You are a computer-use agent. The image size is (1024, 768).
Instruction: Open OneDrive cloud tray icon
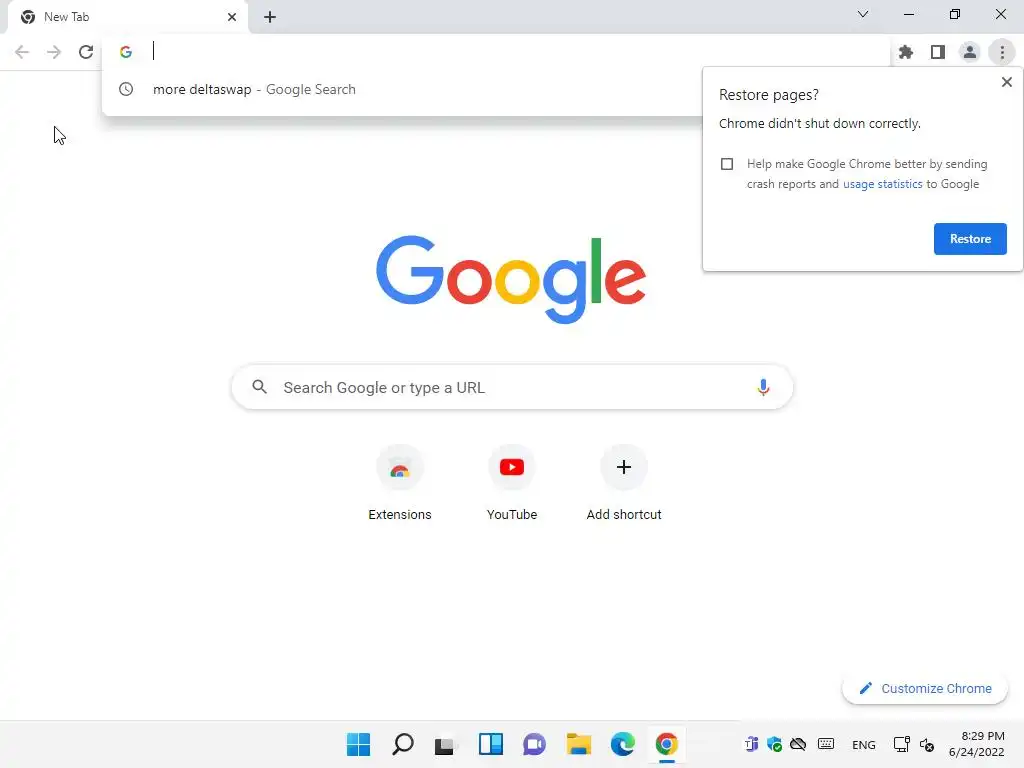(798, 744)
